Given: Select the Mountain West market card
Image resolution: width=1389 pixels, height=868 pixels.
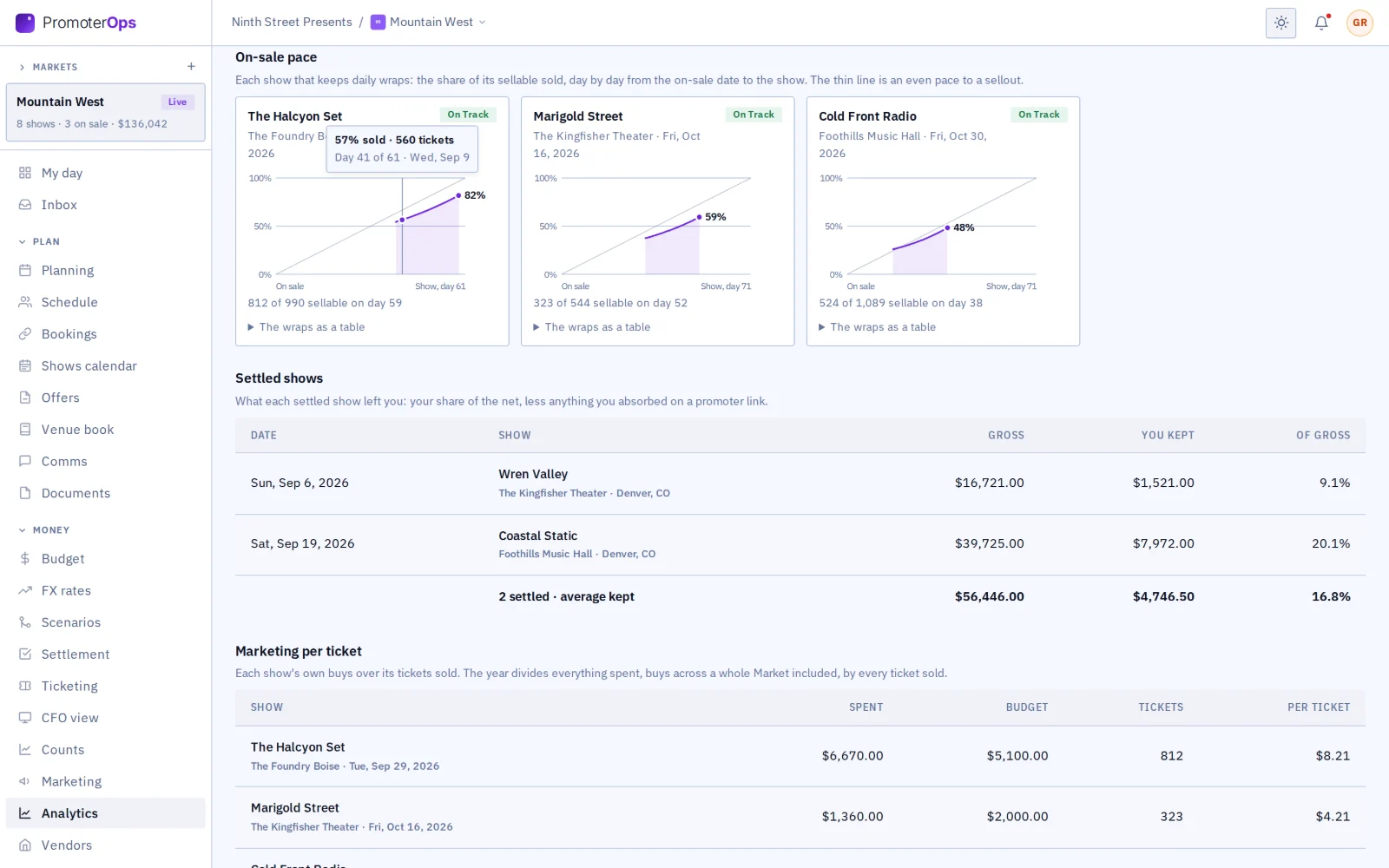Looking at the screenshot, I should pyautogui.click(x=106, y=112).
